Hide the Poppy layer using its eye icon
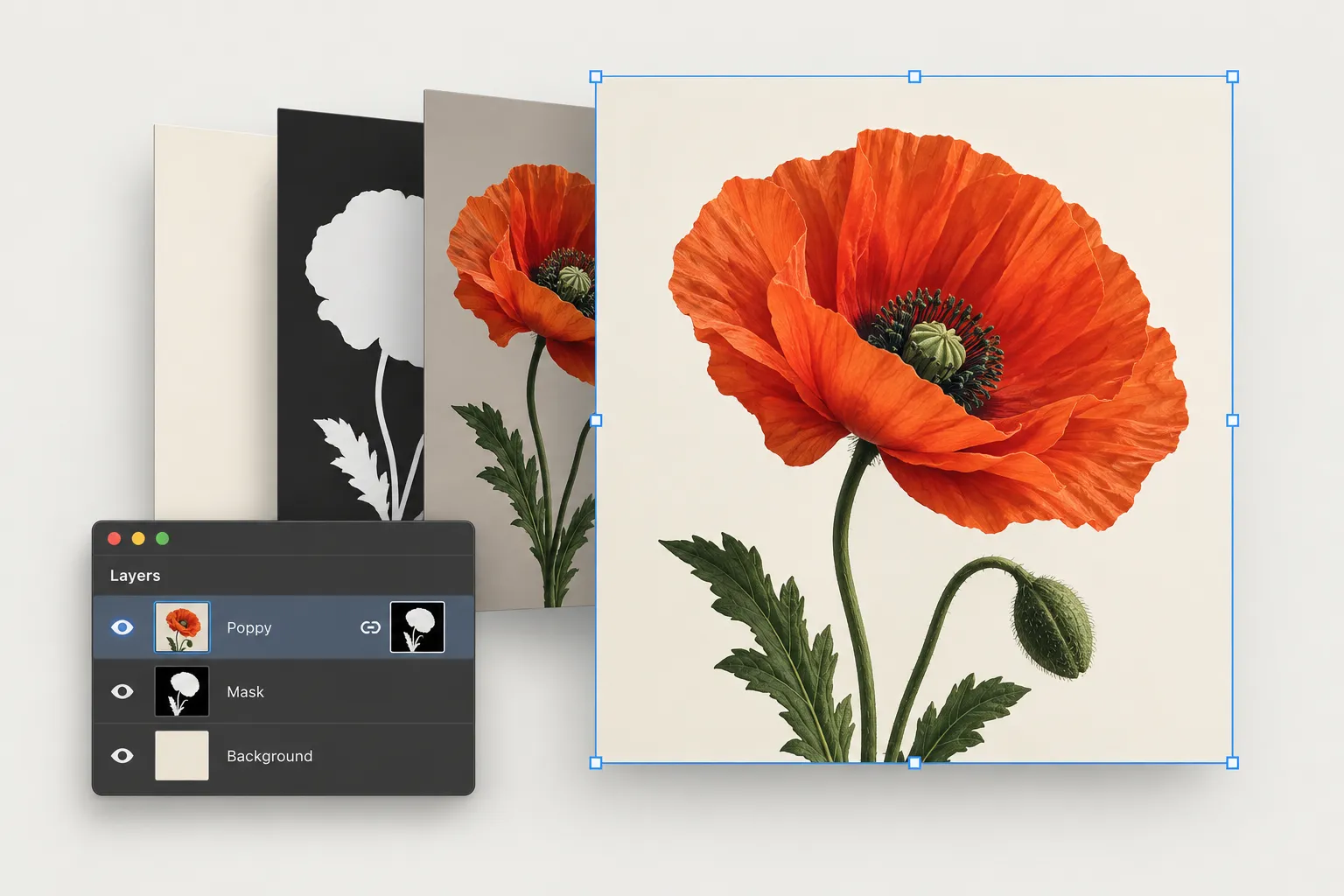Image resolution: width=1344 pixels, height=896 pixels. tap(122, 627)
